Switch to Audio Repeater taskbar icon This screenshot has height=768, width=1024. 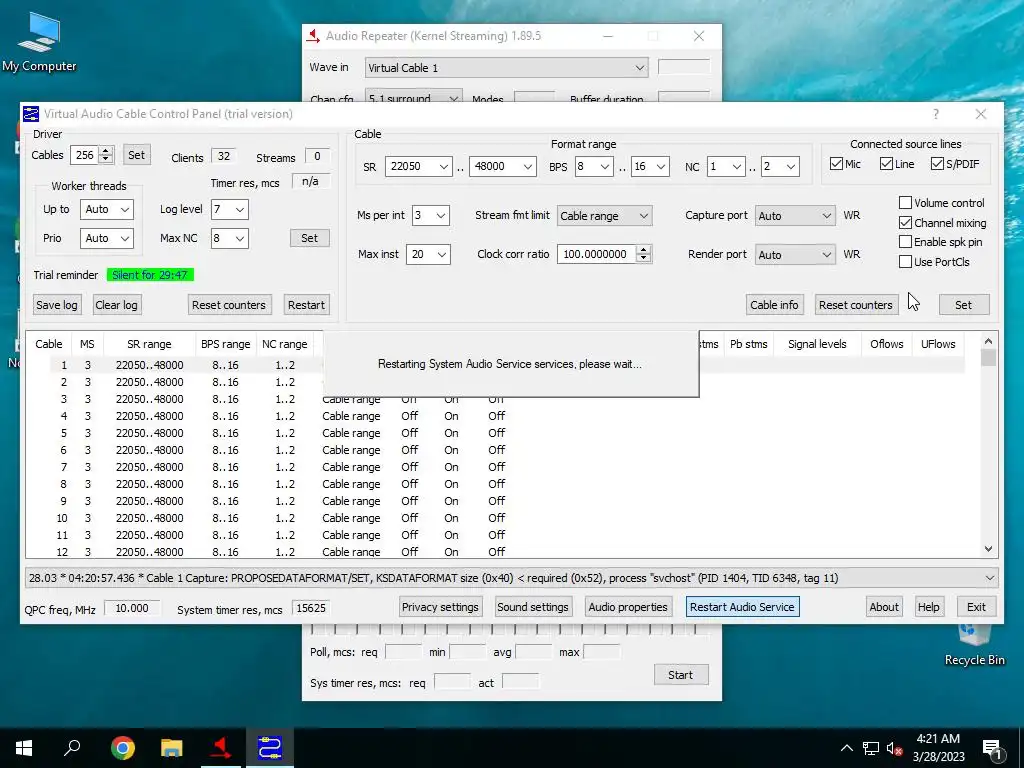[x=221, y=748]
